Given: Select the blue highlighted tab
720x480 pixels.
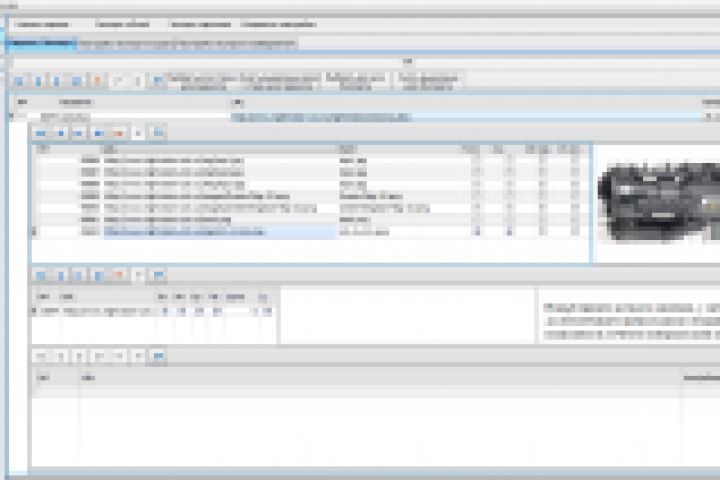Looking at the screenshot, I should pyautogui.click(x=41, y=44).
